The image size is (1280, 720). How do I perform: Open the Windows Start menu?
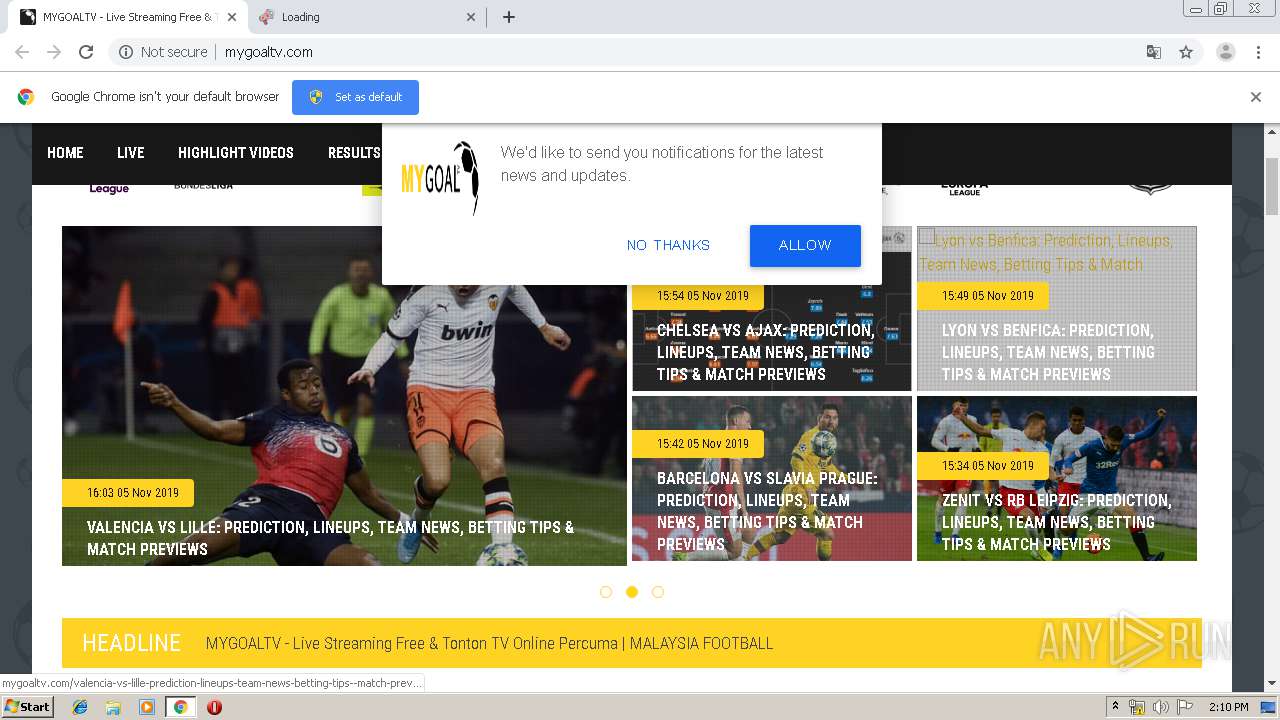27,707
